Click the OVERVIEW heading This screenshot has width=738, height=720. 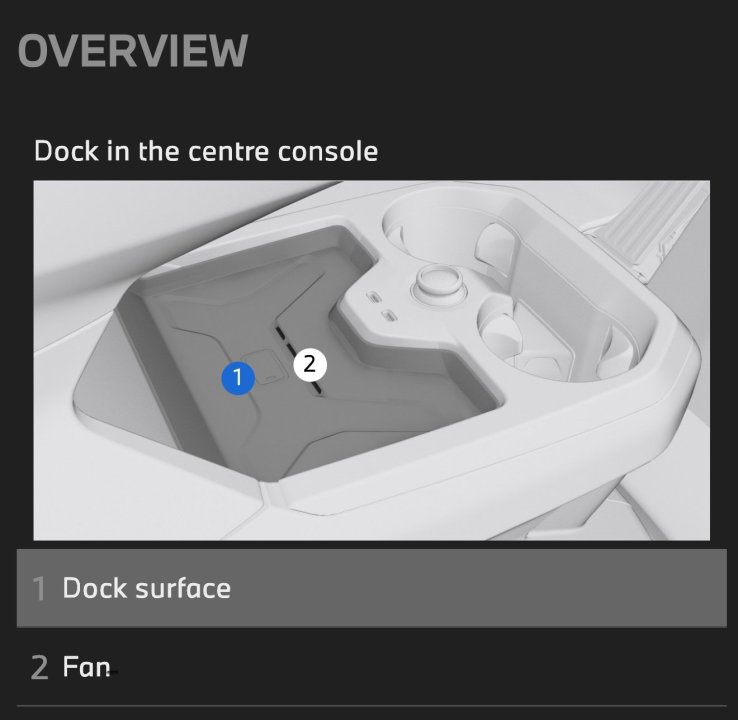132,51
